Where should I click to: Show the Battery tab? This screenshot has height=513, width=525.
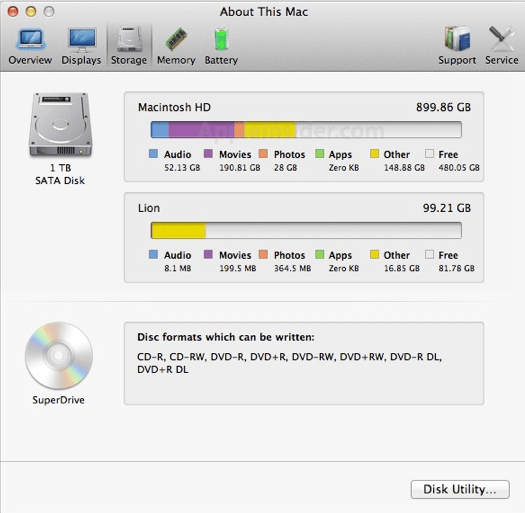[221, 47]
